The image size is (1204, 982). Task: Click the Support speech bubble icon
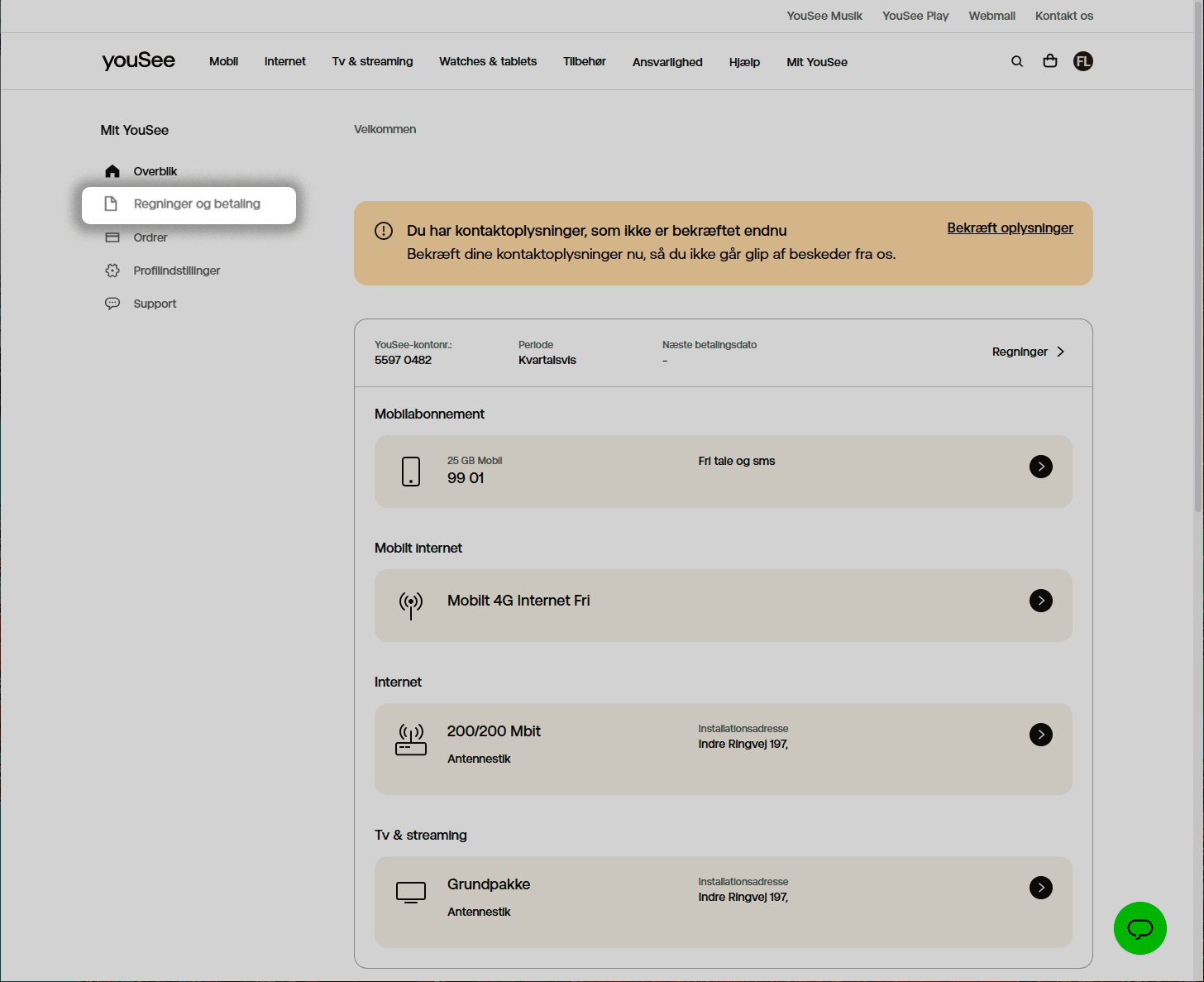coord(112,304)
